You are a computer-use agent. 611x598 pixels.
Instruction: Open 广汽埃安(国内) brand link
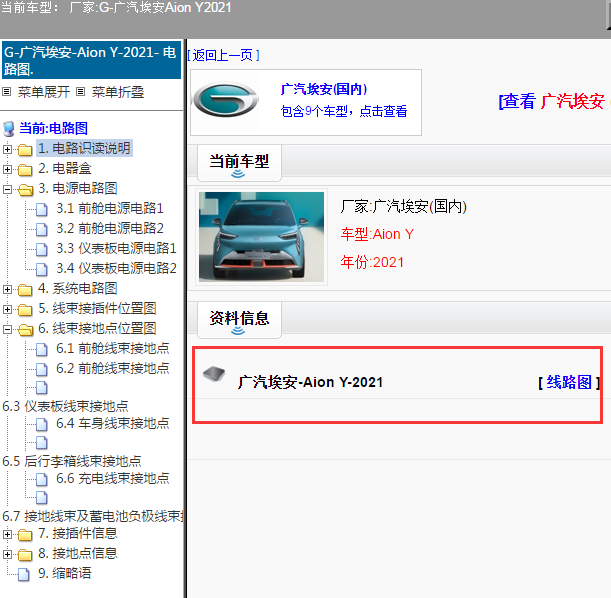[323, 89]
